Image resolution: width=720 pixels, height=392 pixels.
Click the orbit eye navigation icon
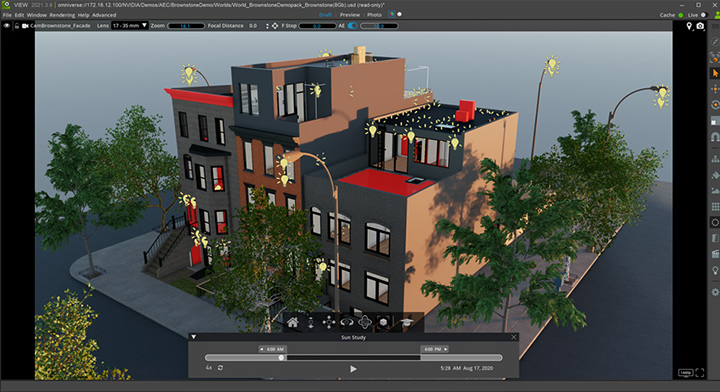347,322
